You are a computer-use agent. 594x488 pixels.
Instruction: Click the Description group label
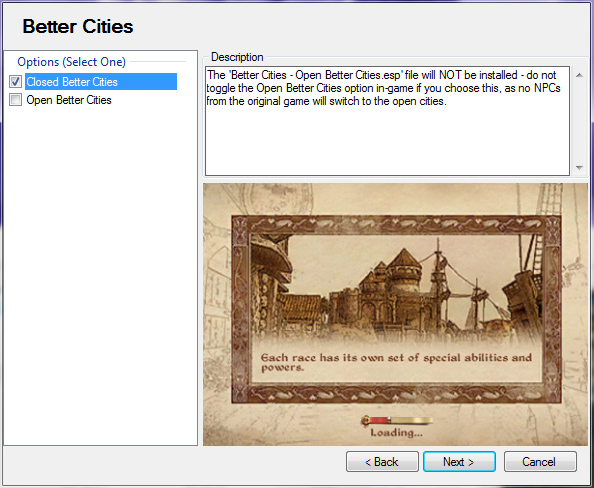pos(237,57)
